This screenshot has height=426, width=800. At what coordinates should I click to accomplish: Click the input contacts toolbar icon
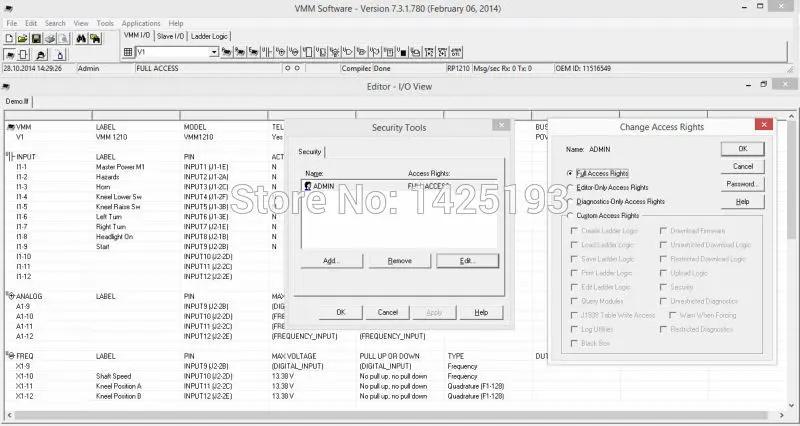click(x=267, y=52)
